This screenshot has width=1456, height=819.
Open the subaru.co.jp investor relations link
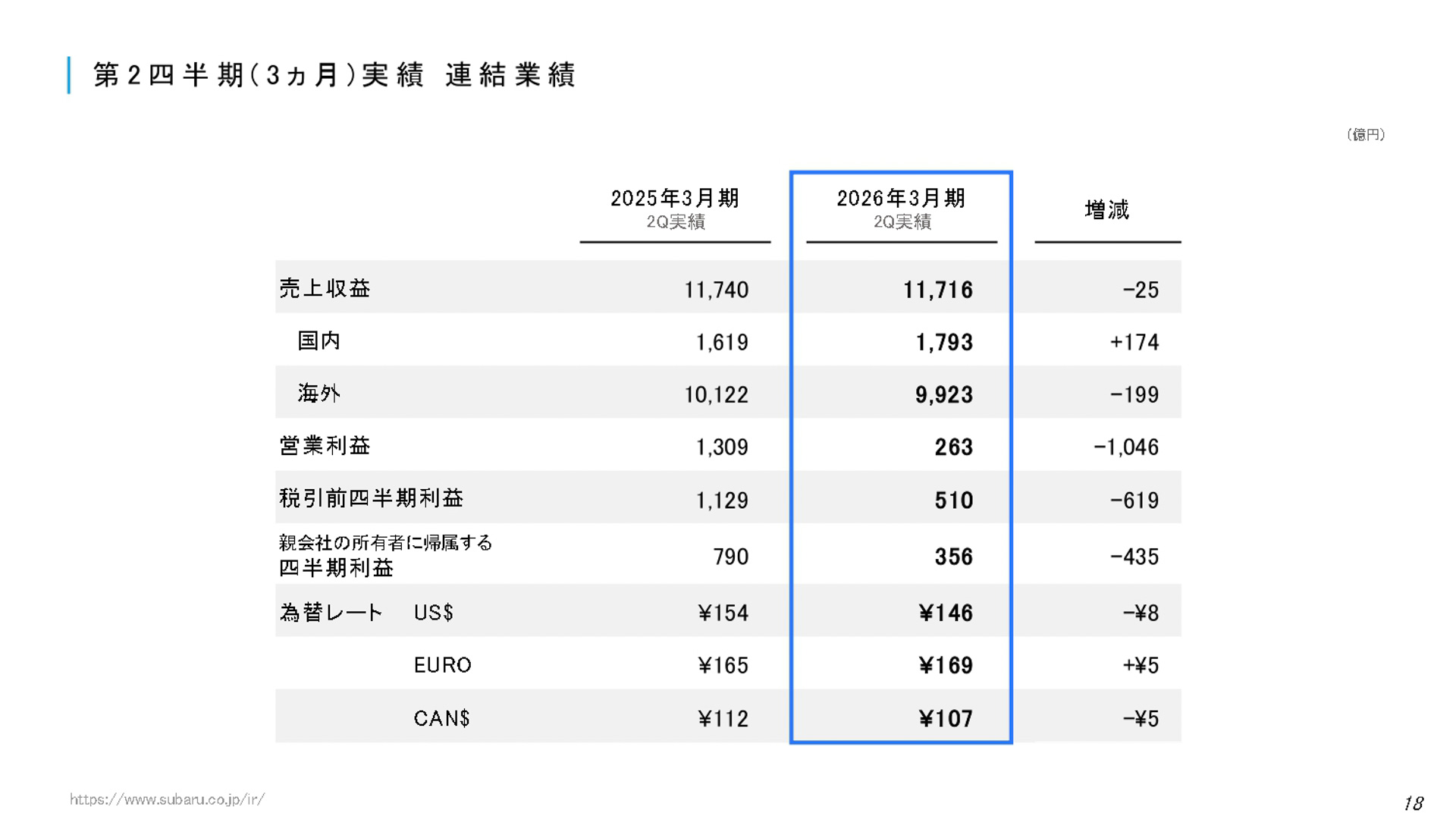pos(167,798)
